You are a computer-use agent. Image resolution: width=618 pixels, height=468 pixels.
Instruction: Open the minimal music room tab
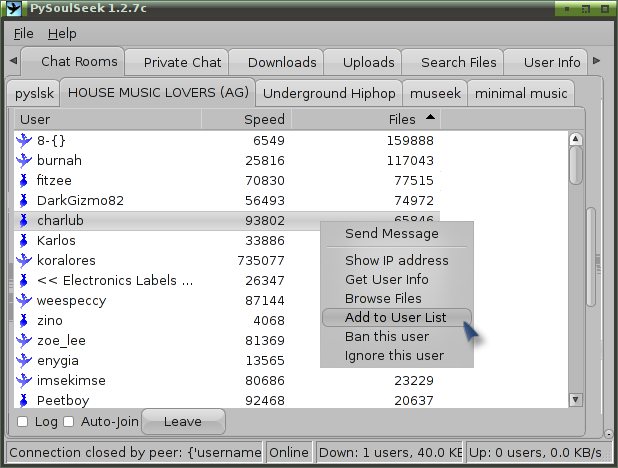coord(521,93)
